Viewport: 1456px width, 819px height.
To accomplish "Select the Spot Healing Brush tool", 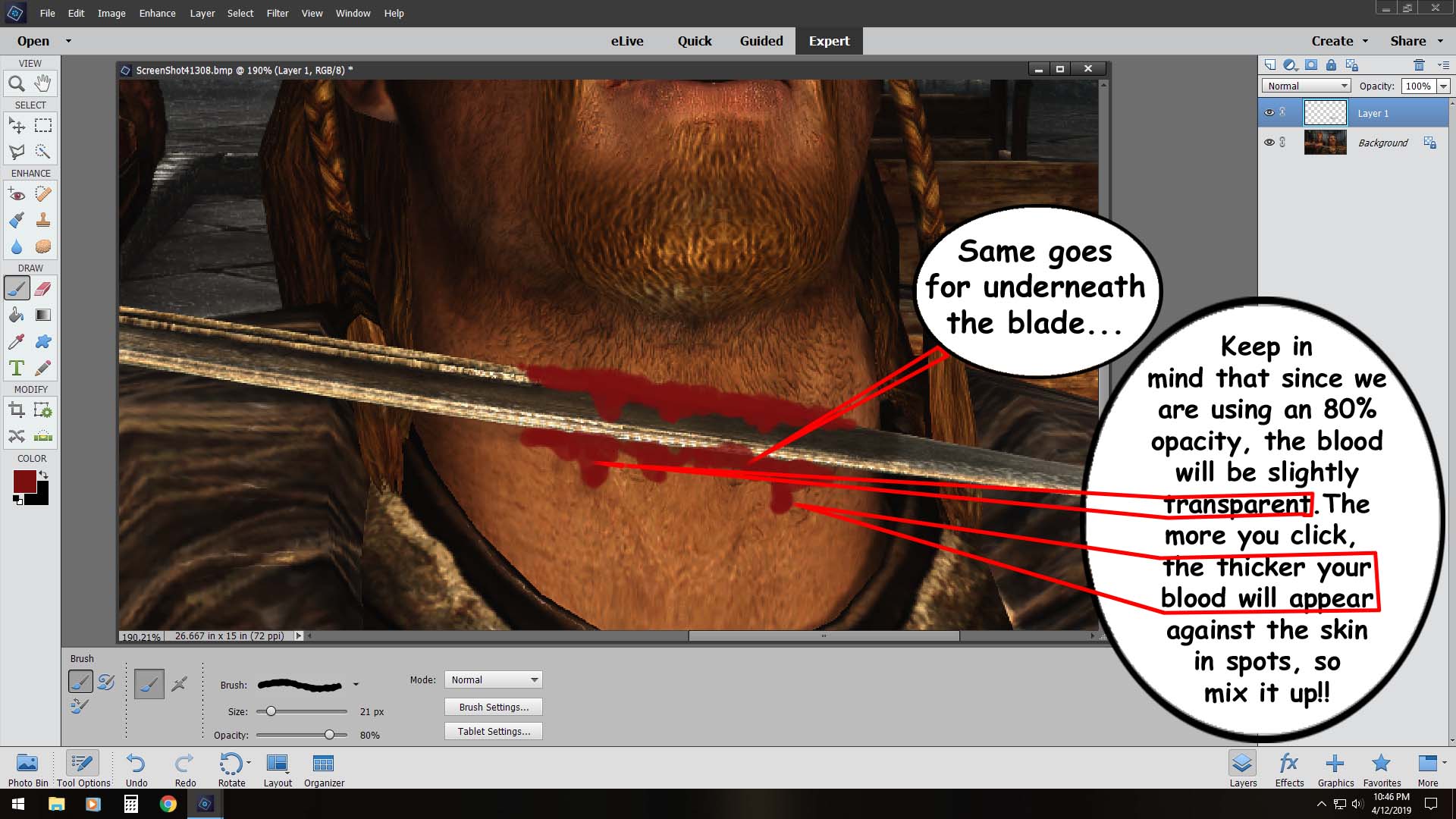I will [x=43, y=194].
